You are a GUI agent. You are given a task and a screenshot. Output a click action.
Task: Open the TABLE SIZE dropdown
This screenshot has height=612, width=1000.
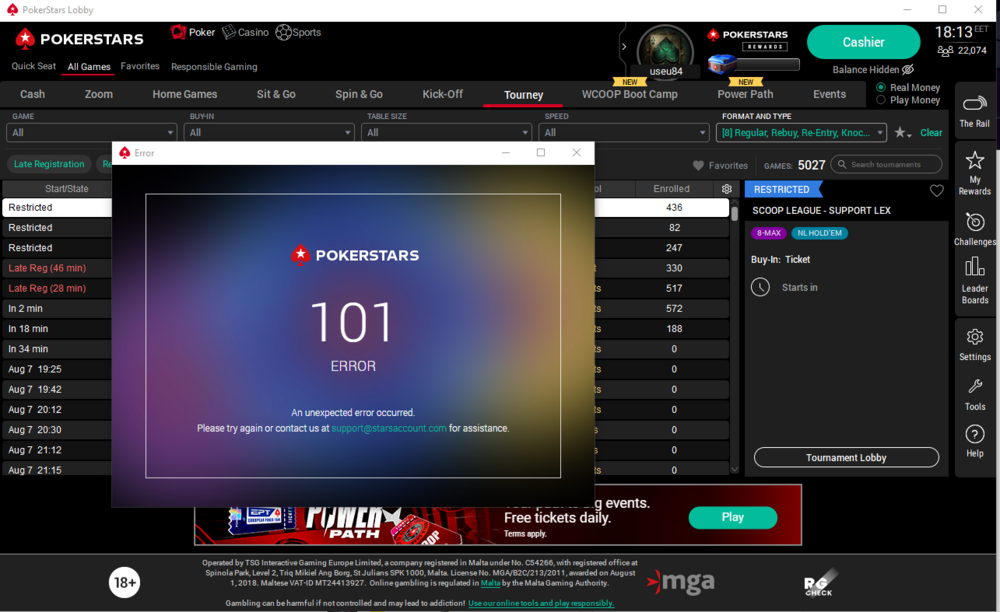point(446,133)
